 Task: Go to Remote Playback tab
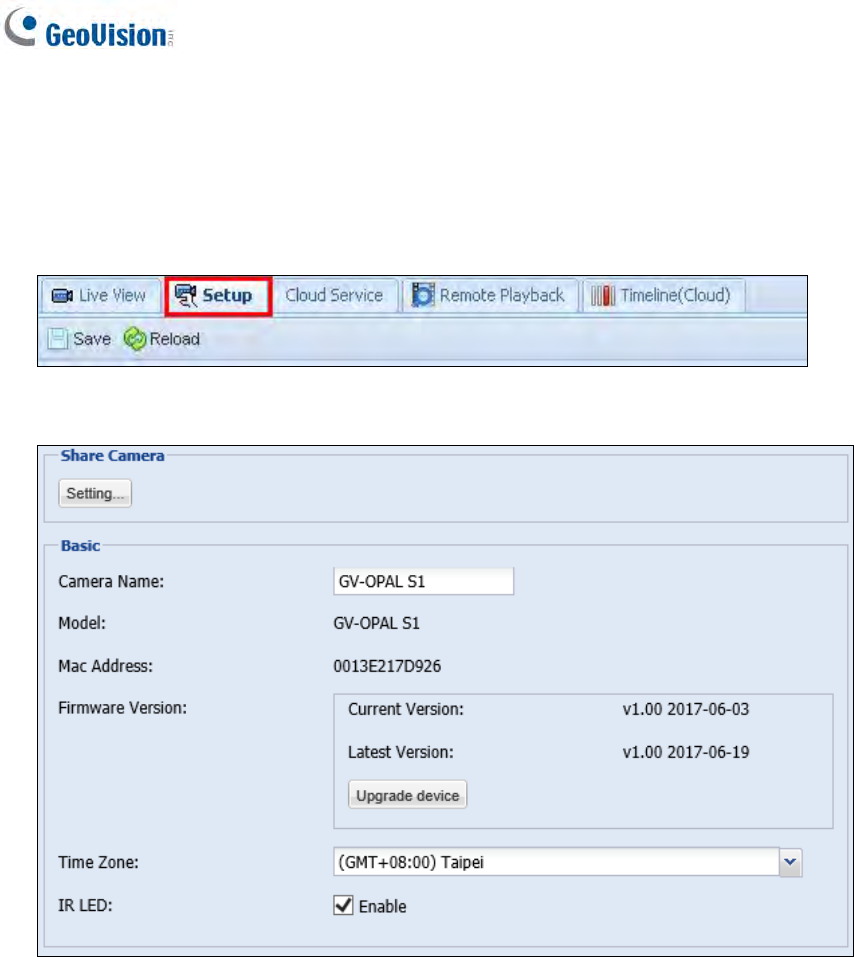[490, 296]
